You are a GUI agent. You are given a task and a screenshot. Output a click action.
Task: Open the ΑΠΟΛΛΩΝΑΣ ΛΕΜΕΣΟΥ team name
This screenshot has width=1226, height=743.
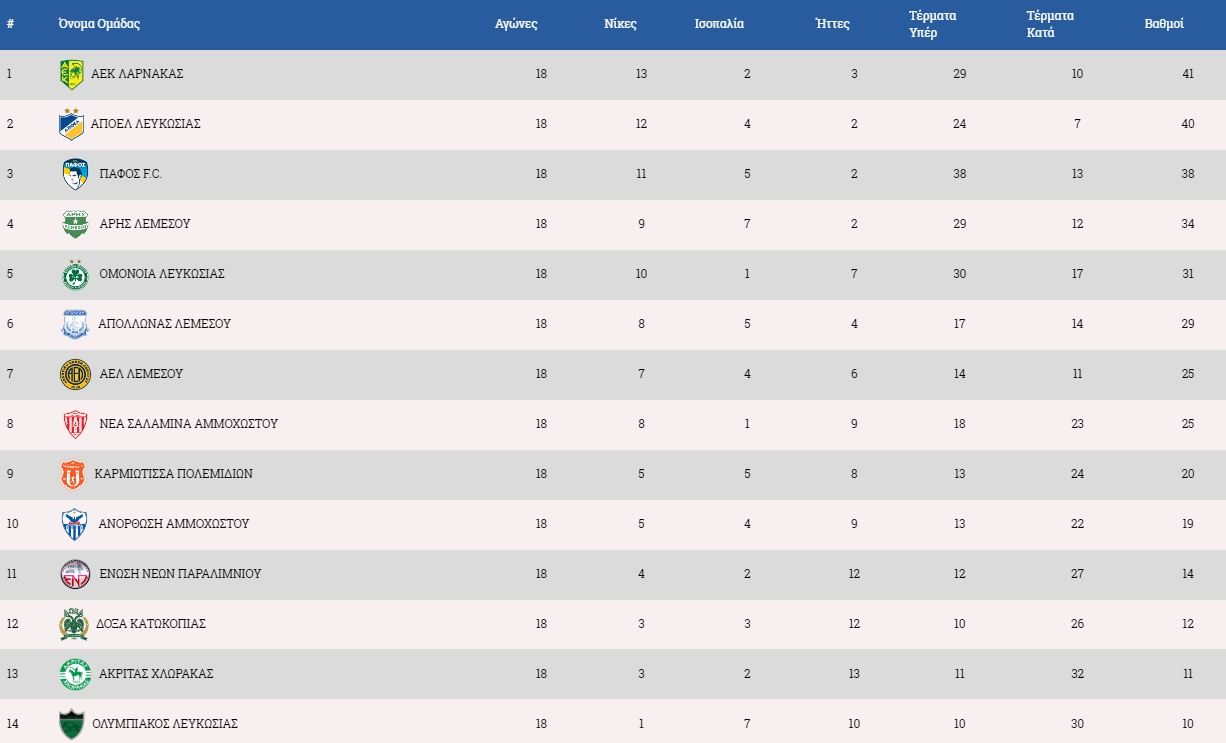165,324
